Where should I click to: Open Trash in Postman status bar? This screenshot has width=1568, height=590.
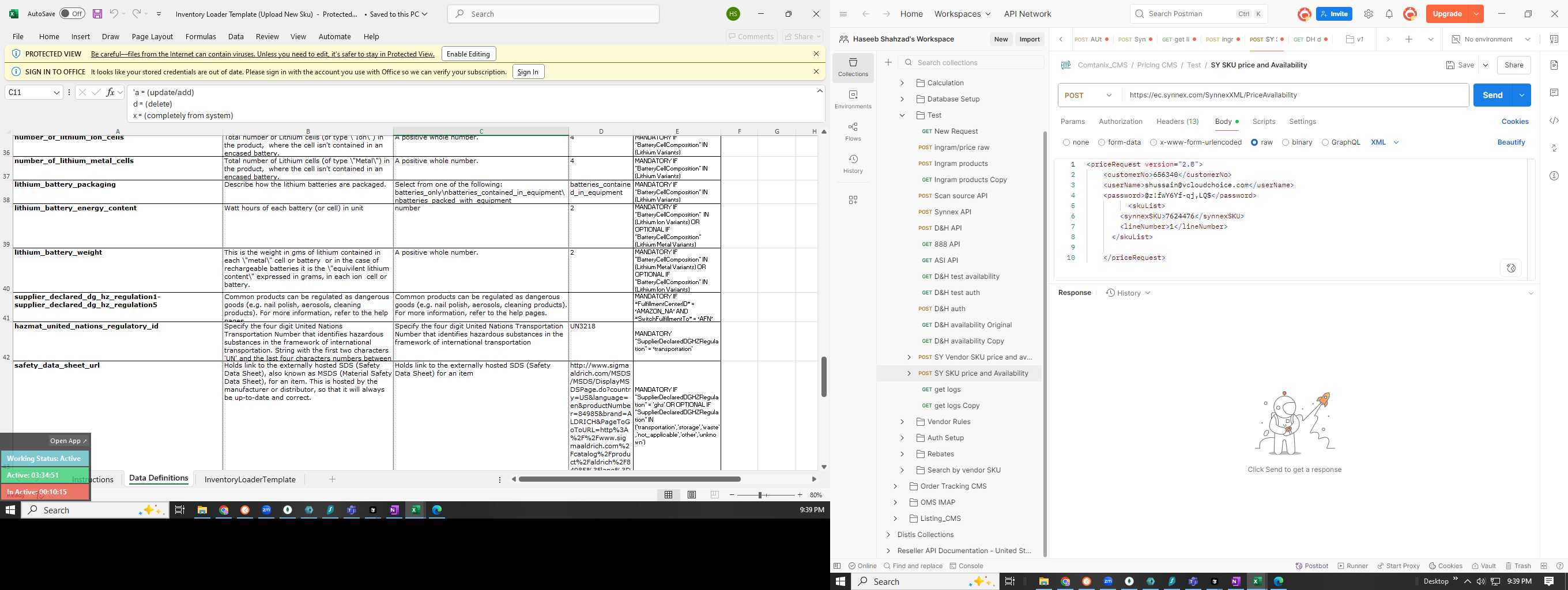(x=1518, y=566)
